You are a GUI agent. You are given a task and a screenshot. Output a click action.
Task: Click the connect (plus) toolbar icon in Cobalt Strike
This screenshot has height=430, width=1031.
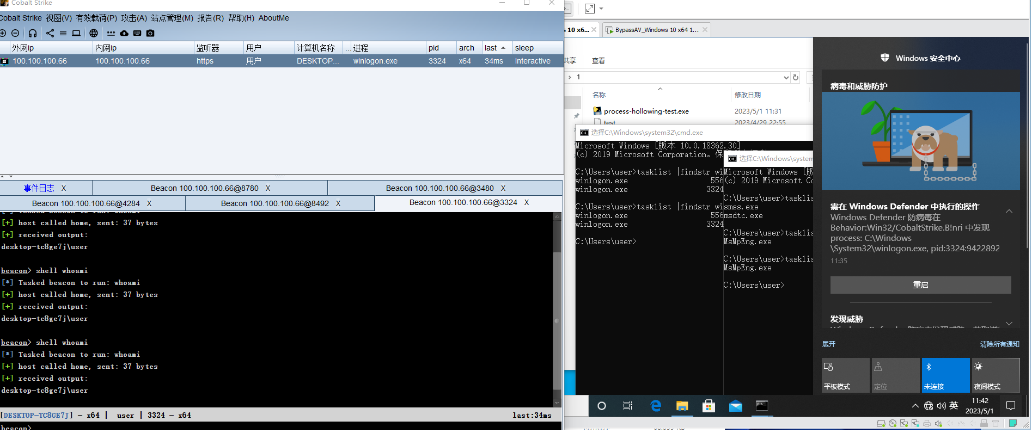coord(3,33)
